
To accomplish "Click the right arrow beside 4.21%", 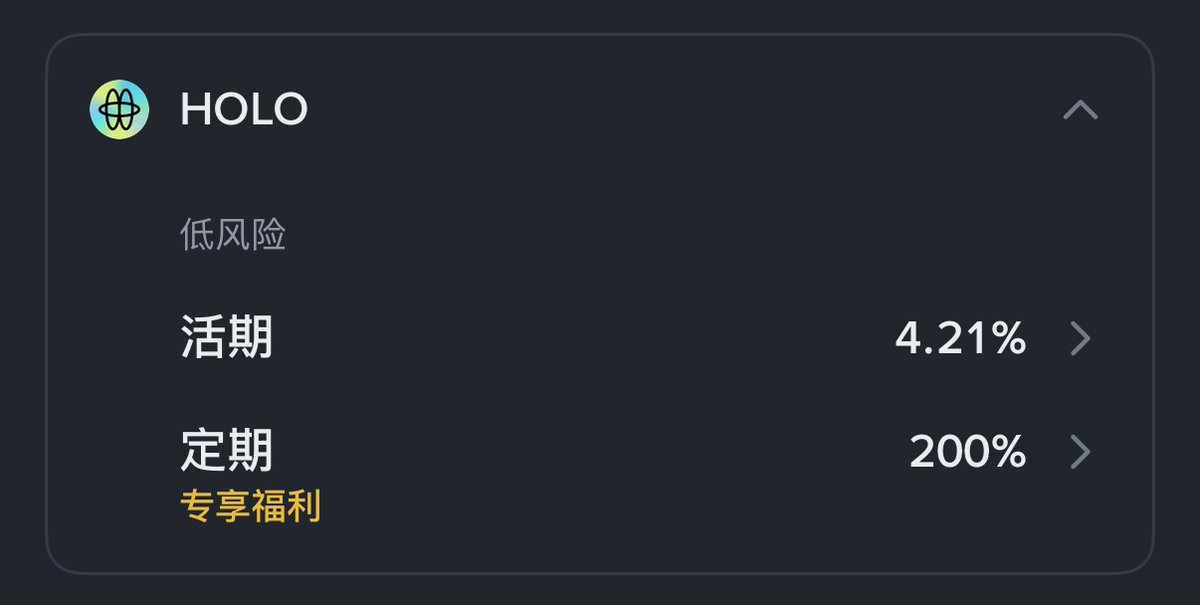I will pyautogui.click(x=1080, y=339).
